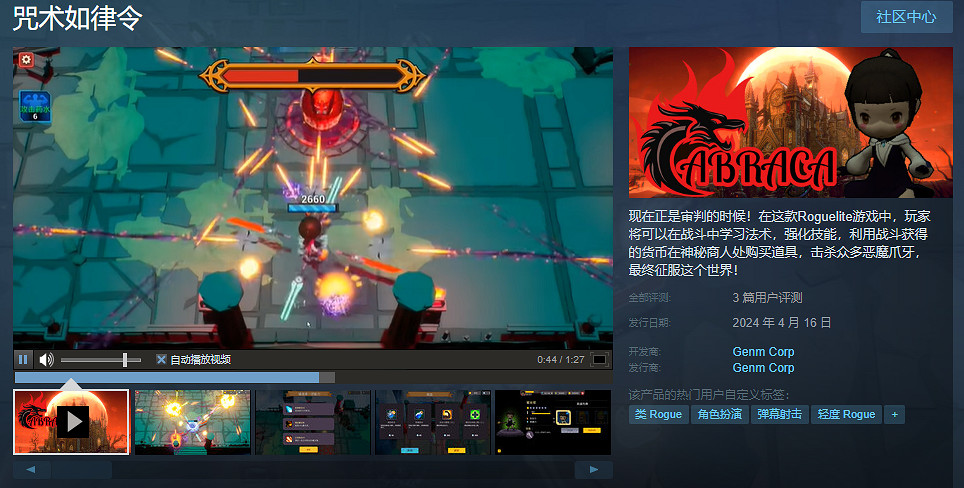Image resolution: width=964 pixels, height=488 pixels.
Task: Select the fifth dark shop screenshot thumbnail
Action: point(553,422)
